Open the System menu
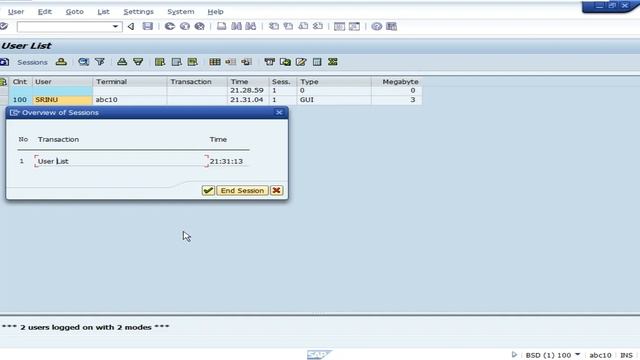640x360 pixels. tap(181, 12)
